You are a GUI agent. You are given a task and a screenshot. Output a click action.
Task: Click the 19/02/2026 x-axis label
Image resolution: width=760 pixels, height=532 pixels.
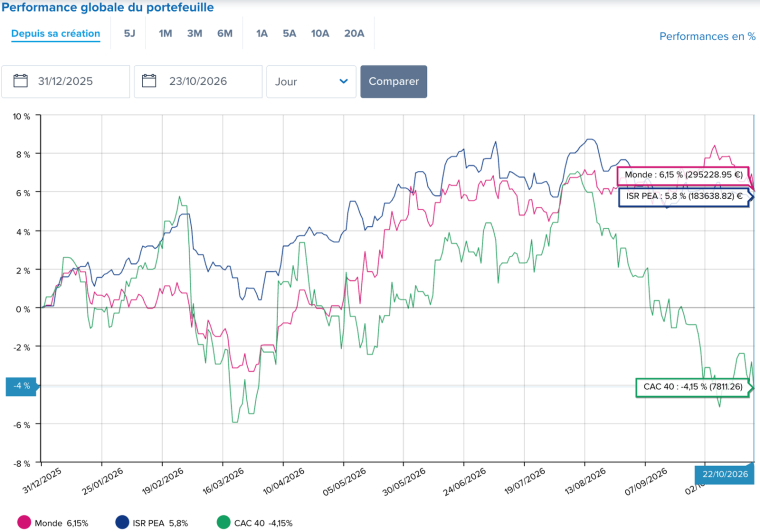(x=162, y=481)
